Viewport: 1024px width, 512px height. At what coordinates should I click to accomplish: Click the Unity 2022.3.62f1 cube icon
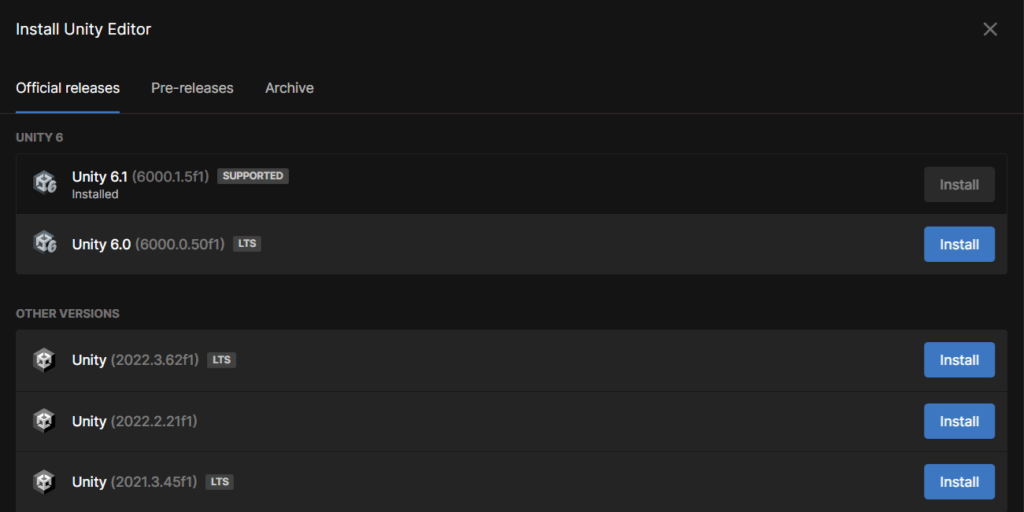pyautogui.click(x=44, y=360)
